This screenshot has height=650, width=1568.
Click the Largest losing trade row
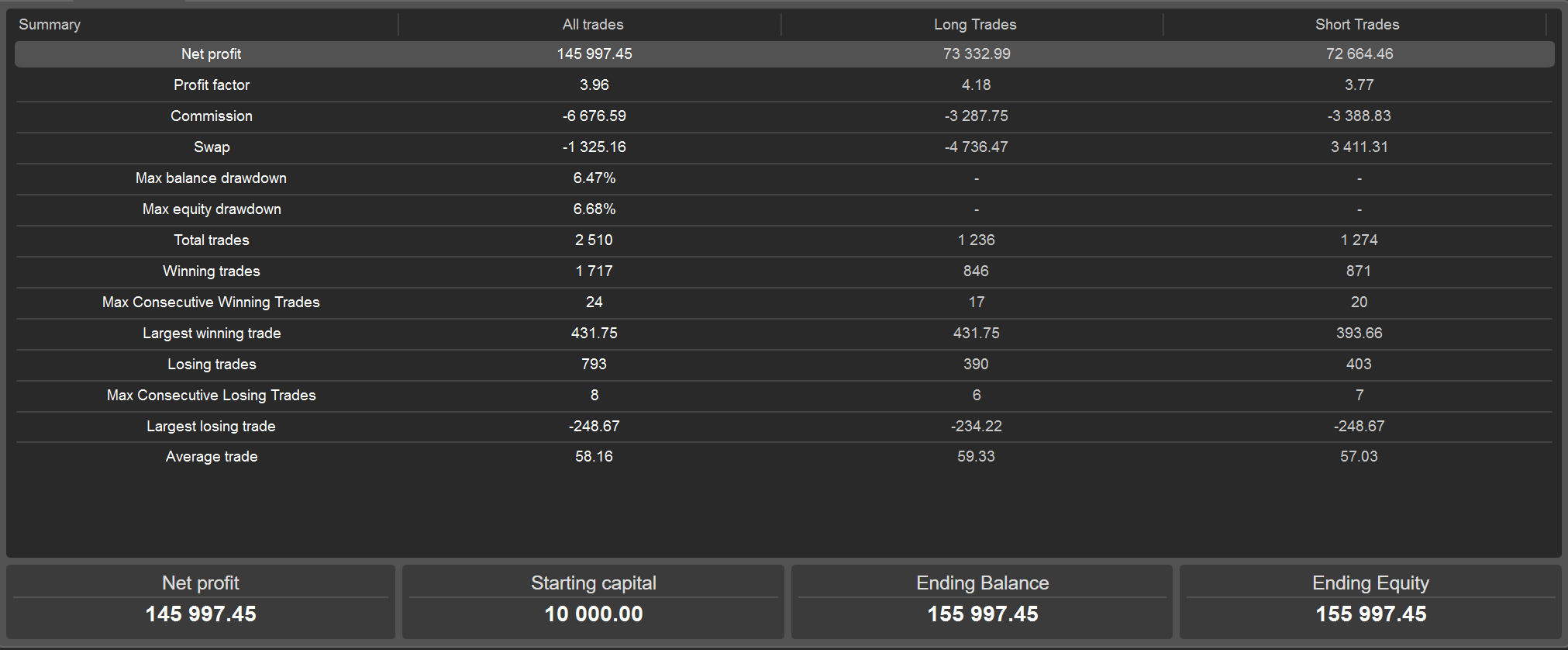click(211, 426)
